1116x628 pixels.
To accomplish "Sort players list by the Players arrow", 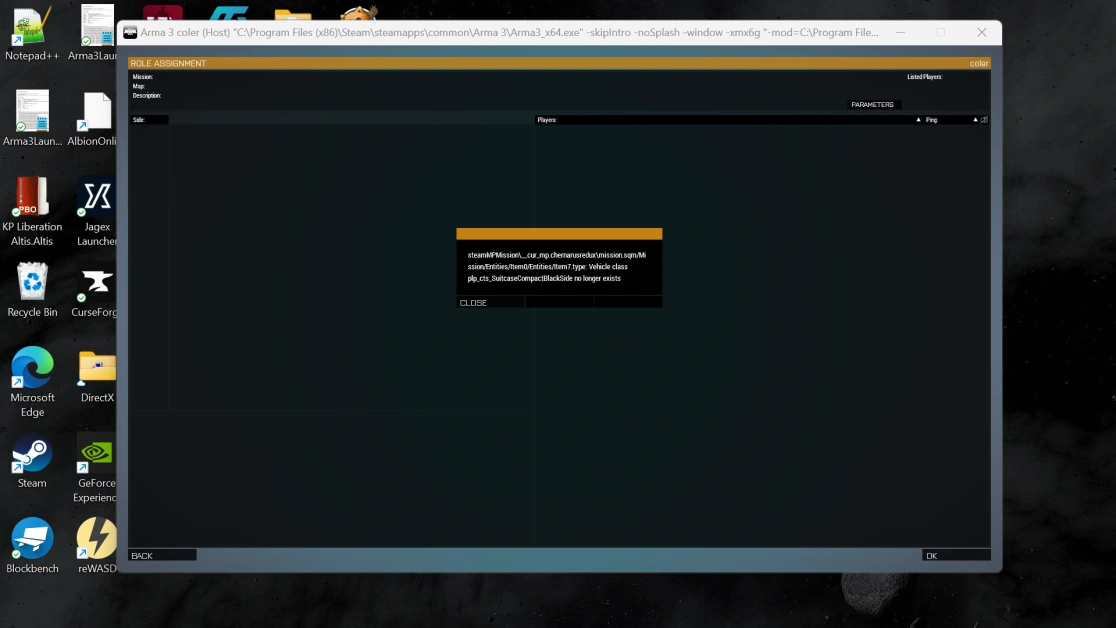I will 918,120.
